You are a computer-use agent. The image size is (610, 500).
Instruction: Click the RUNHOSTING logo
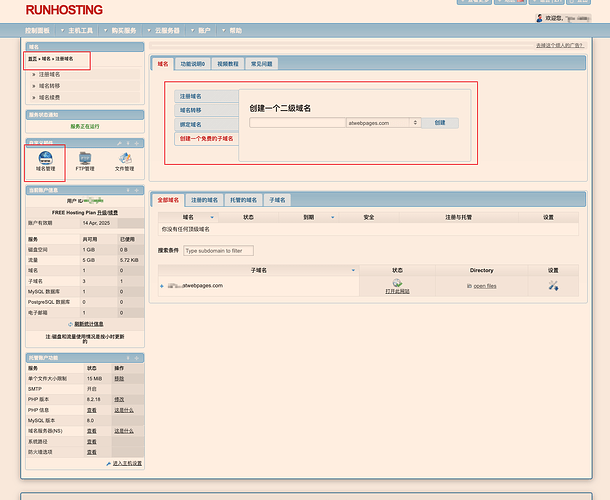pyautogui.click(x=64, y=10)
